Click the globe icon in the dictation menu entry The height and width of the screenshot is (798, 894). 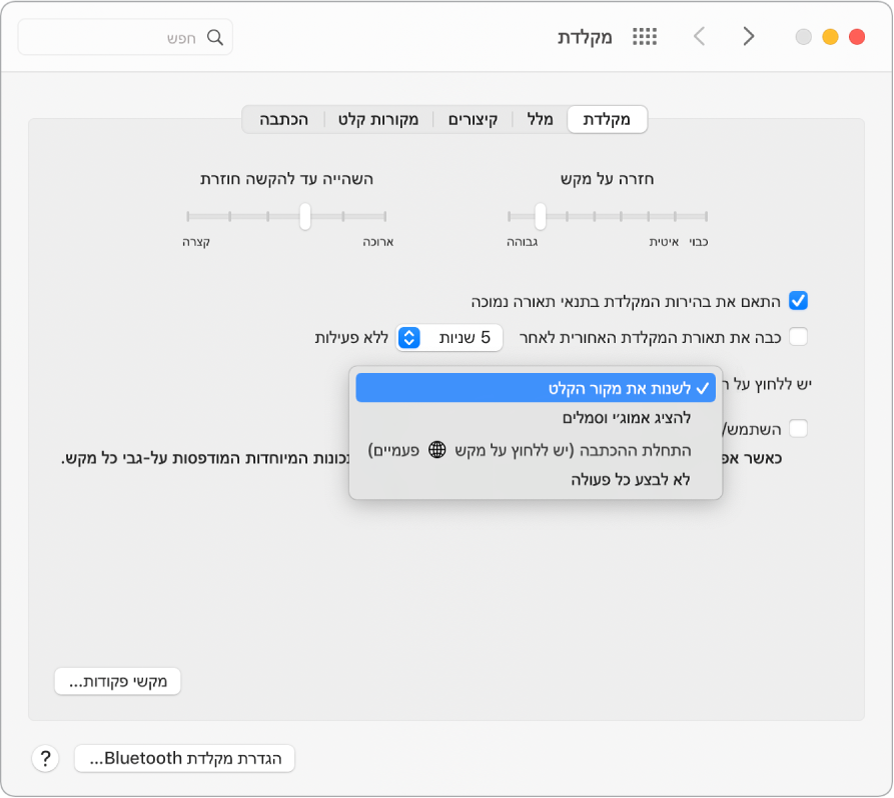pyautogui.click(x=436, y=449)
